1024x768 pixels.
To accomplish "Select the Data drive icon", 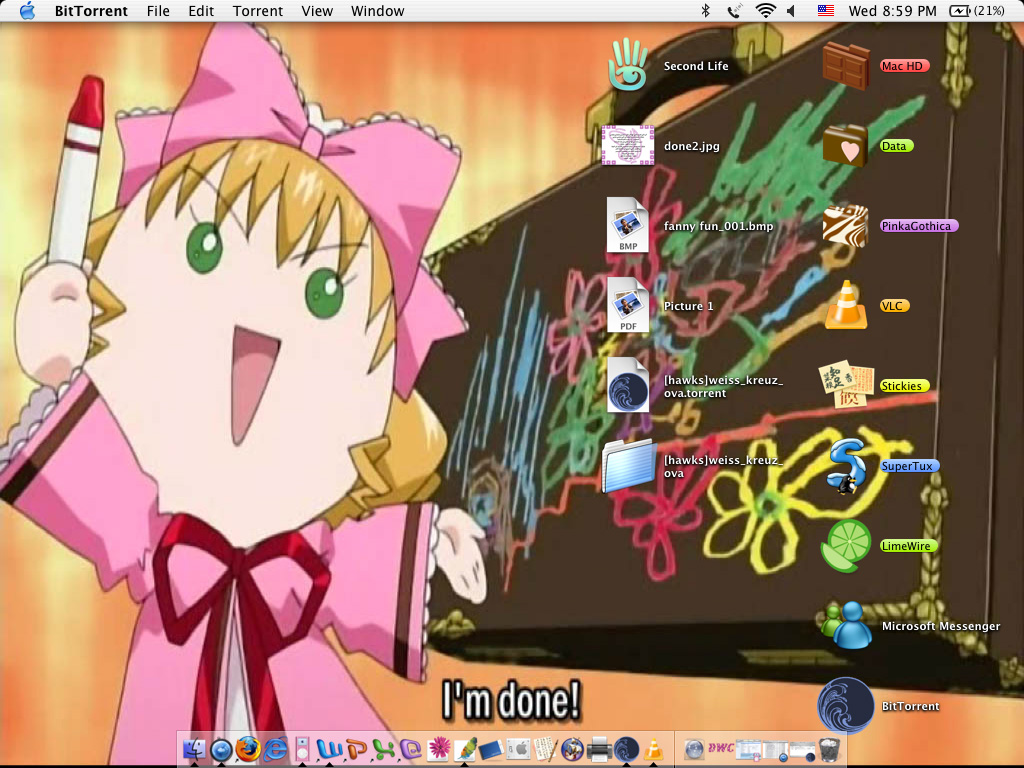I will [x=846, y=146].
